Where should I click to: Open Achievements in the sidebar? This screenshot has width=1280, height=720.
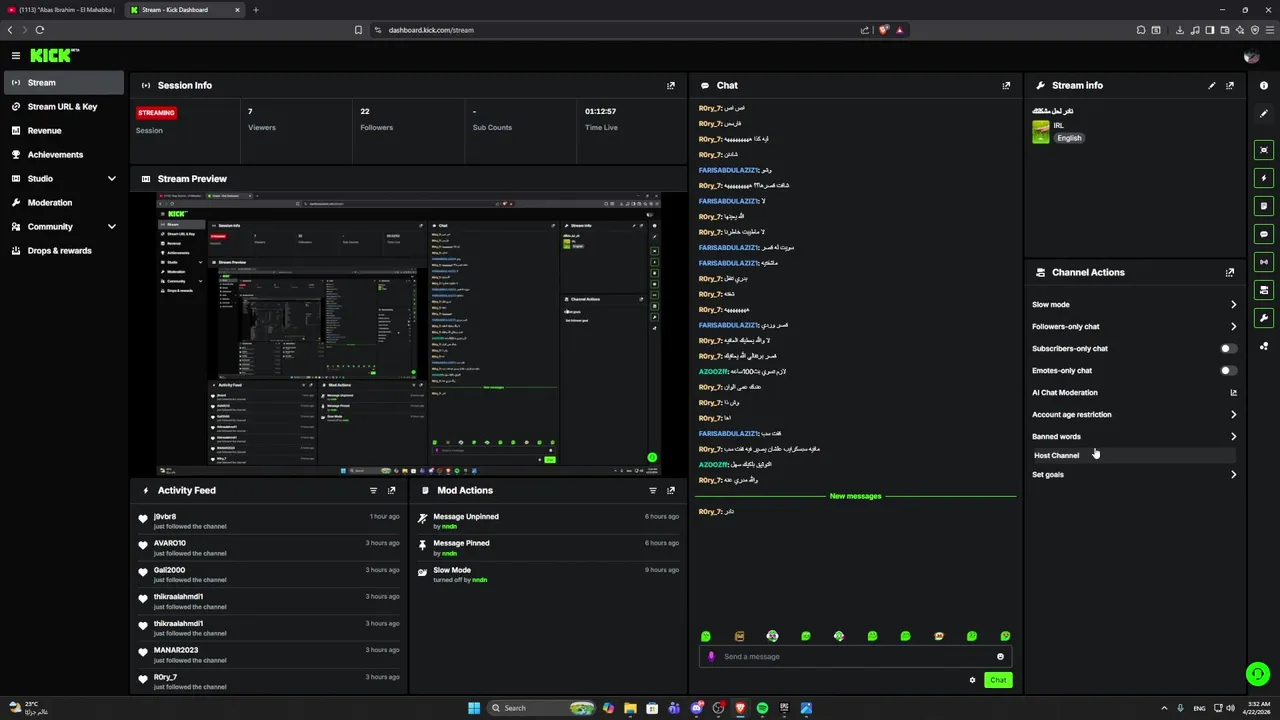click(64, 154)
